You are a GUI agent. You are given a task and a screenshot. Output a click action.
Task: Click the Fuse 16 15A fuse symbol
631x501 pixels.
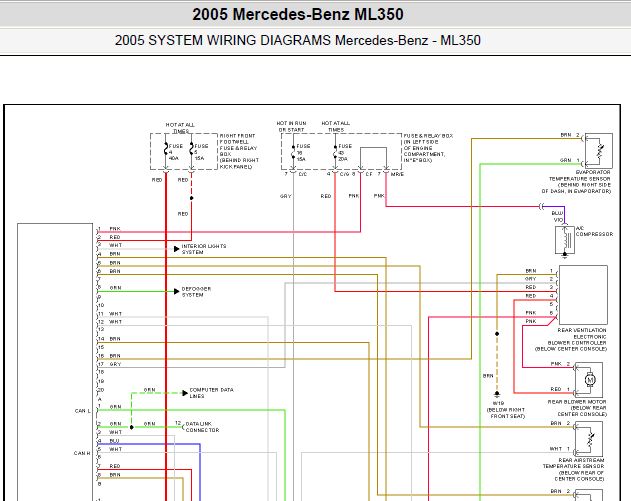pos(293,151)
